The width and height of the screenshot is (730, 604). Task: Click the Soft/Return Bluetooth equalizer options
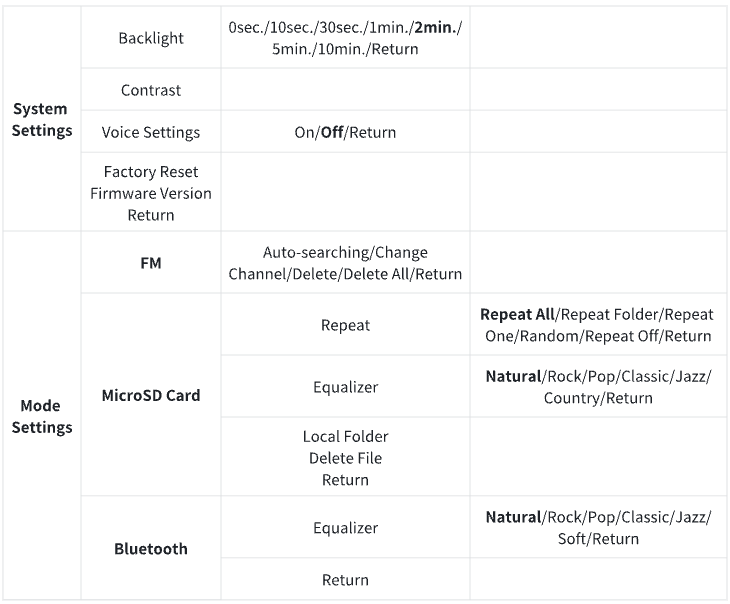click(598, 538)
